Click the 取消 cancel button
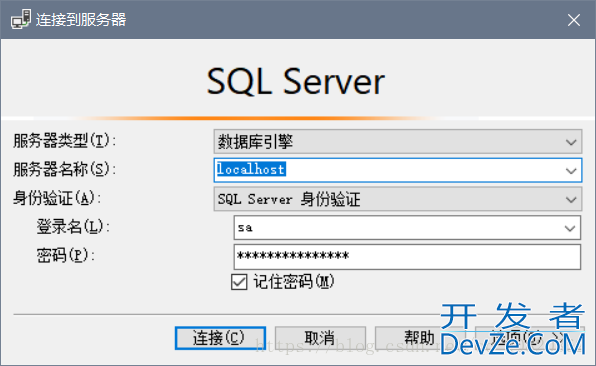 click(320, 338)
